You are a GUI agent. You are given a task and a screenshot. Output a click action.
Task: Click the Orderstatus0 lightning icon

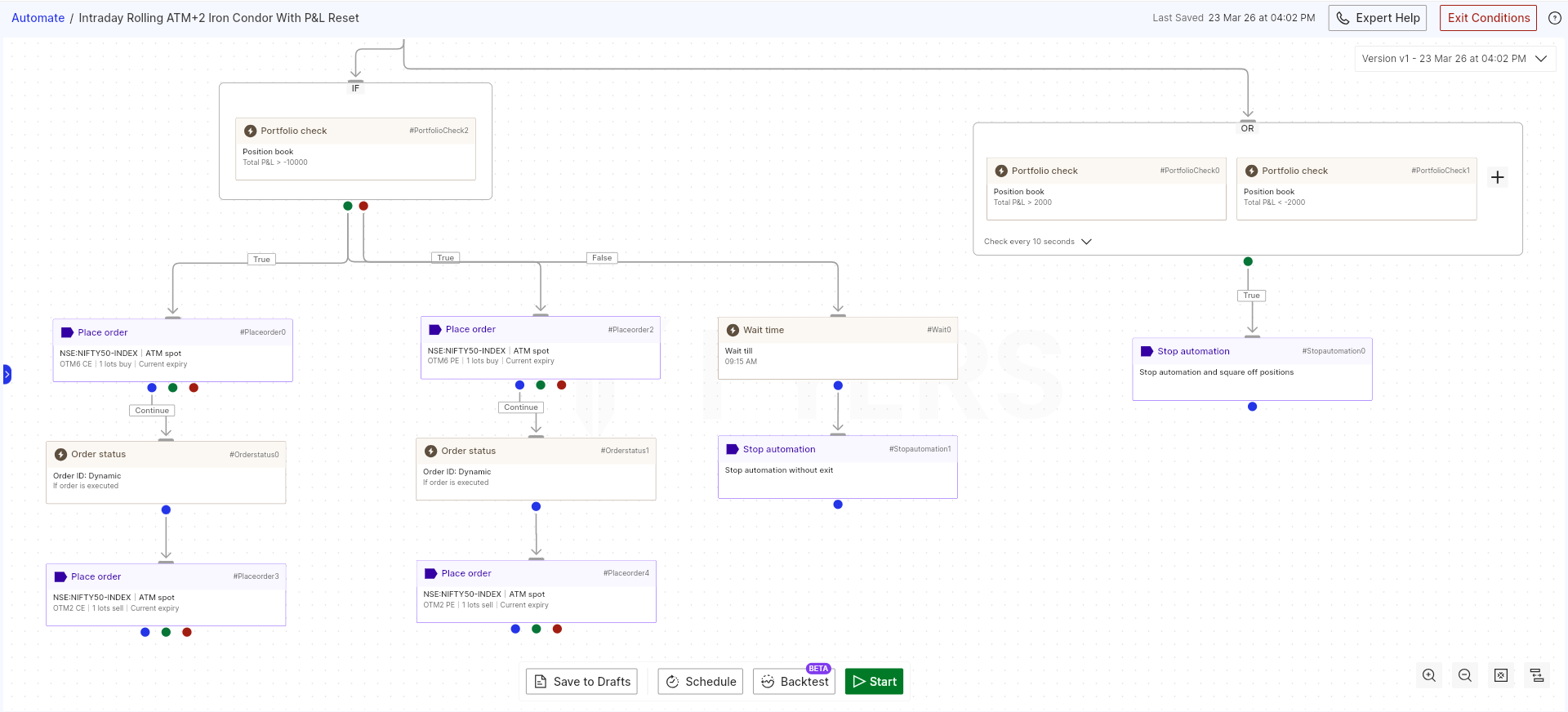tap(60, 454)
